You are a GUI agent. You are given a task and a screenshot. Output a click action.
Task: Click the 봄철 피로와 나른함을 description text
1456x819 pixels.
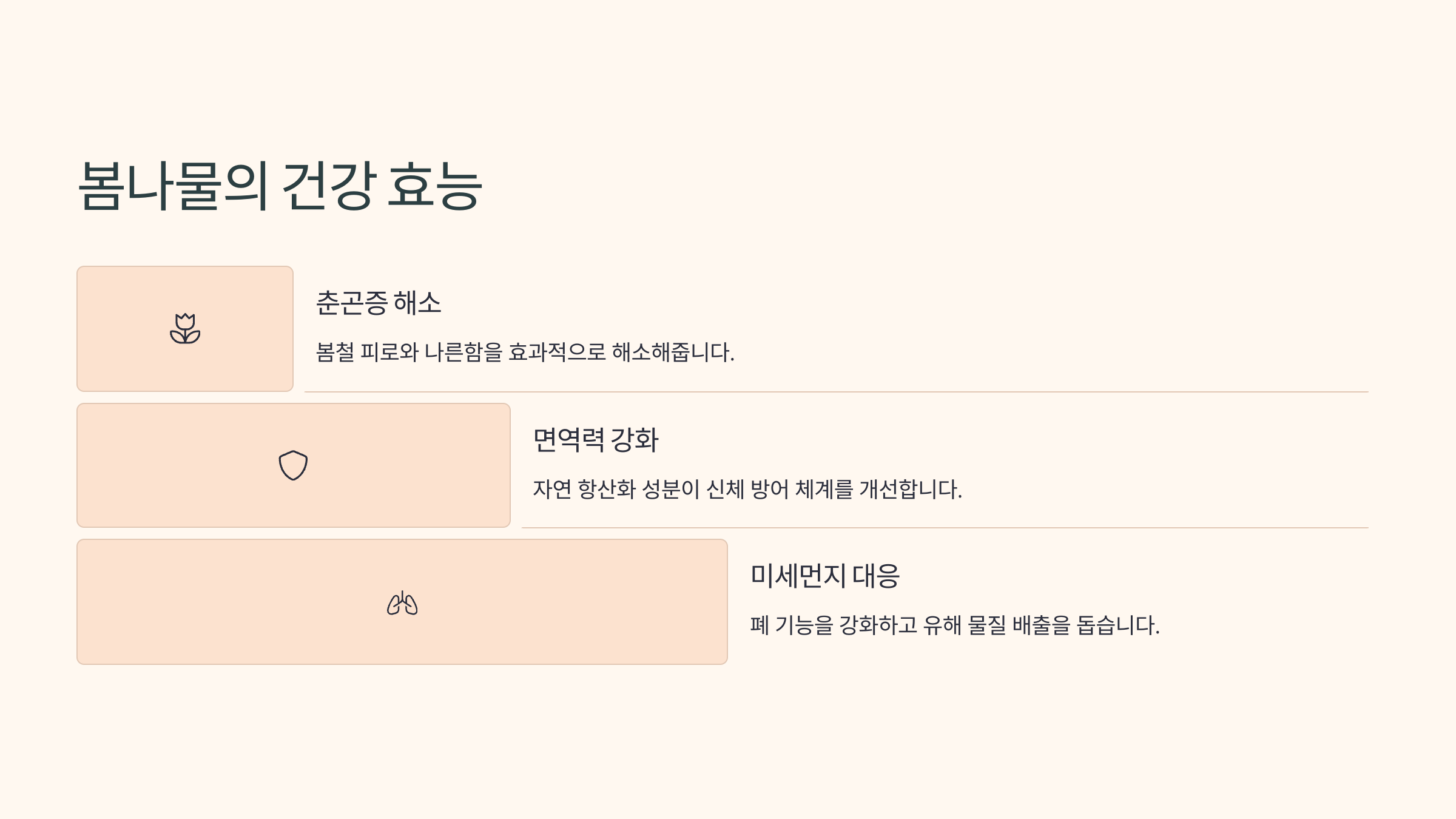pos(525,352)
